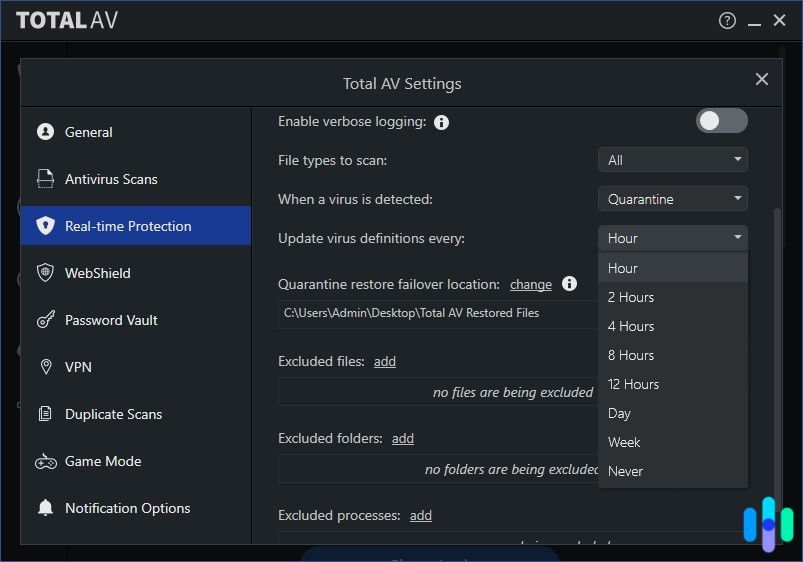Open the help question mark icon
803x562 pixels.
tap(727, 20)
